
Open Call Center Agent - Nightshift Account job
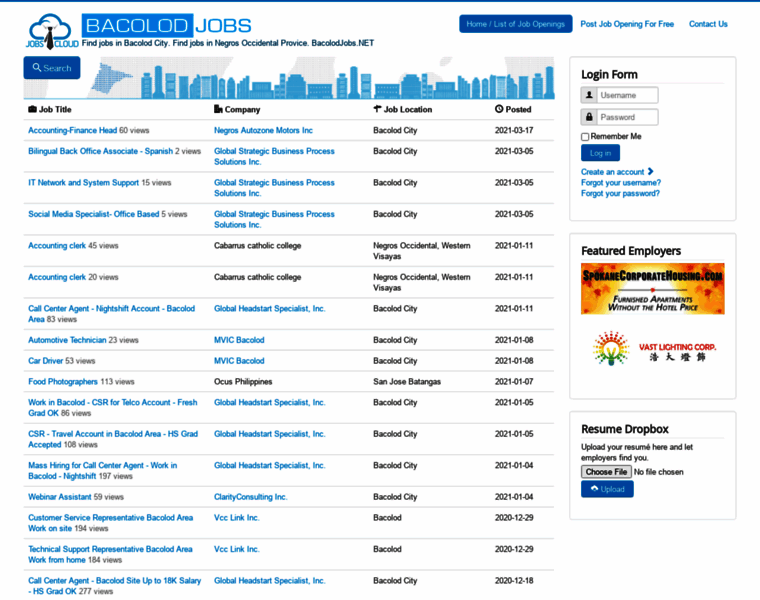click(111, 314)
